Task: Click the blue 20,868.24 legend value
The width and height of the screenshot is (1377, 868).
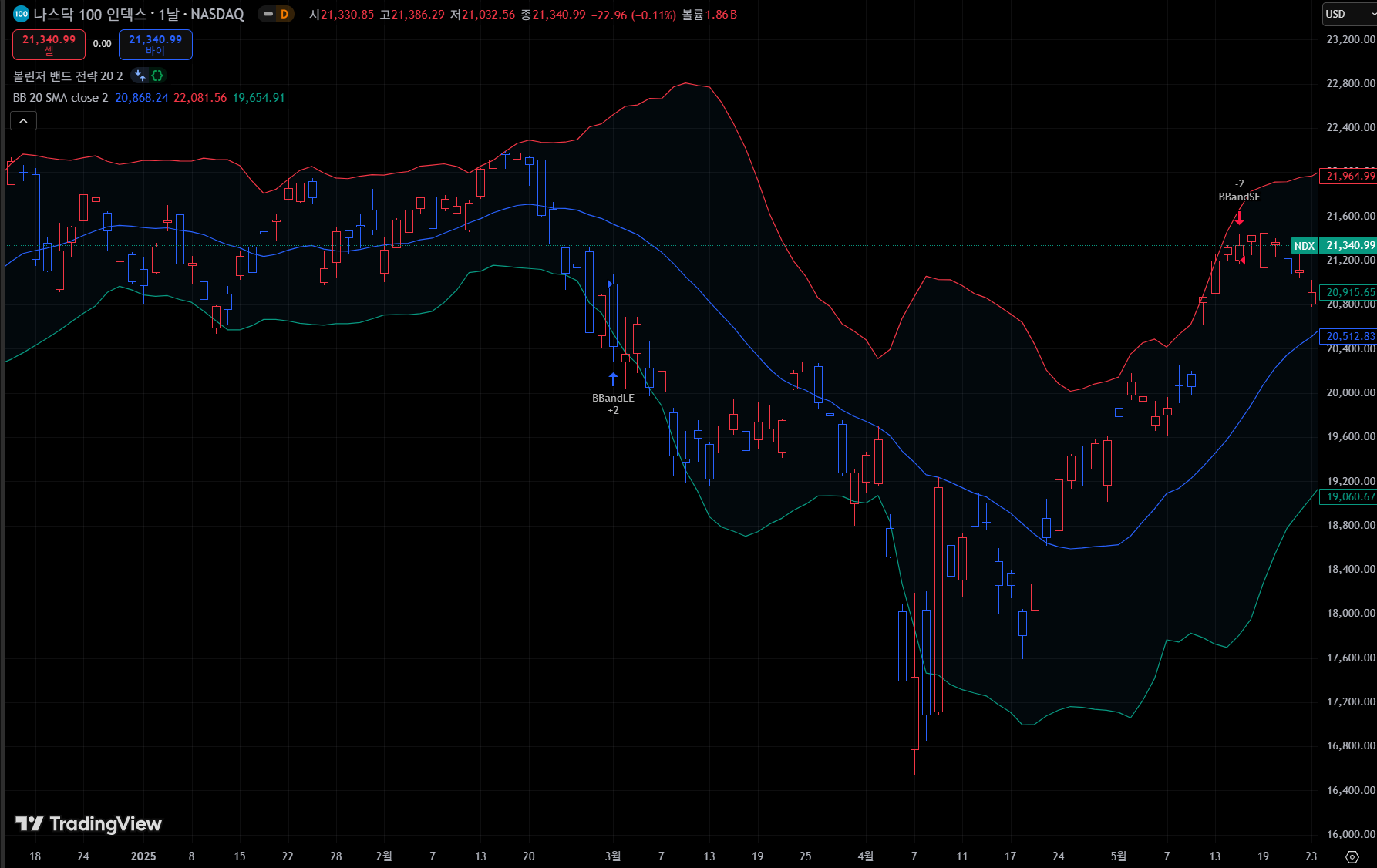Action: (x=141, y=98)
